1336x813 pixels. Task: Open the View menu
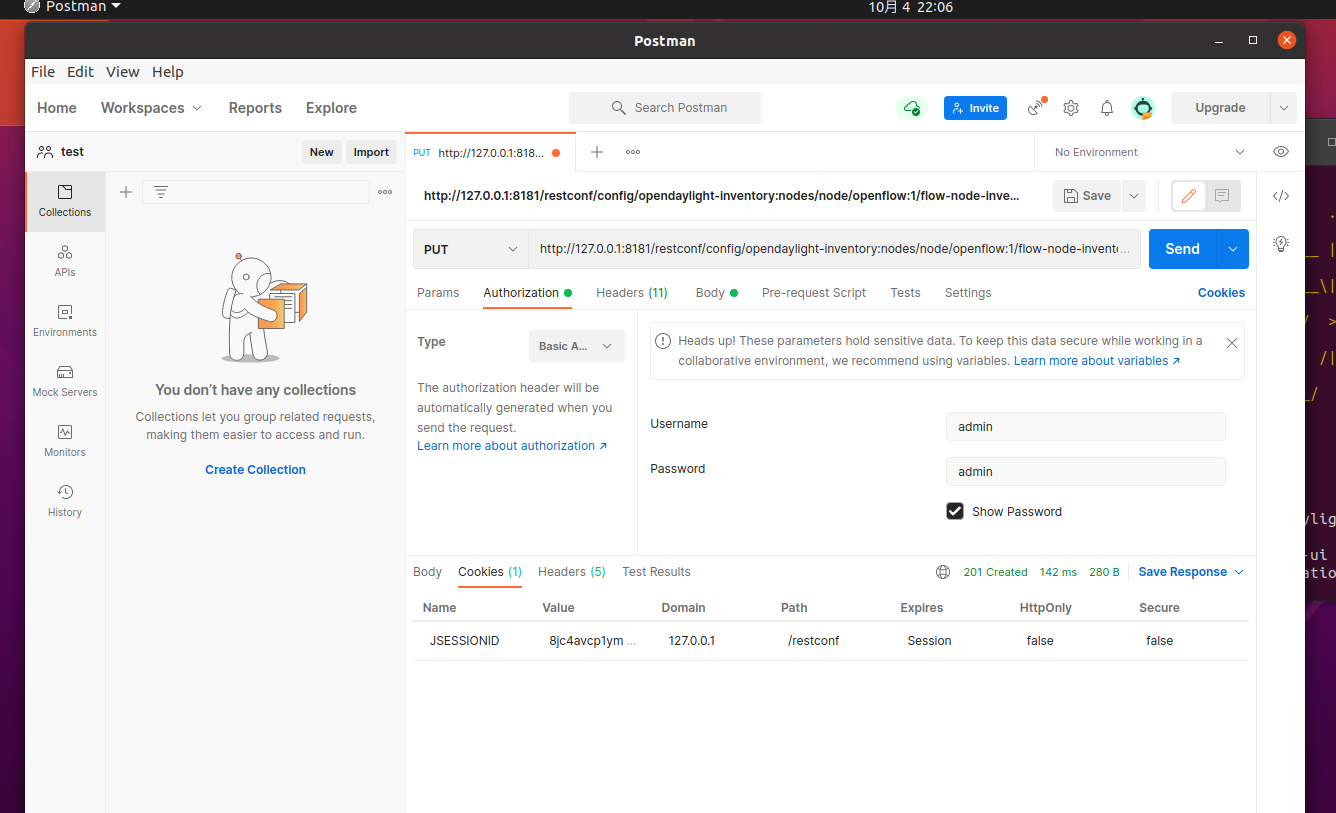(123, 72)
